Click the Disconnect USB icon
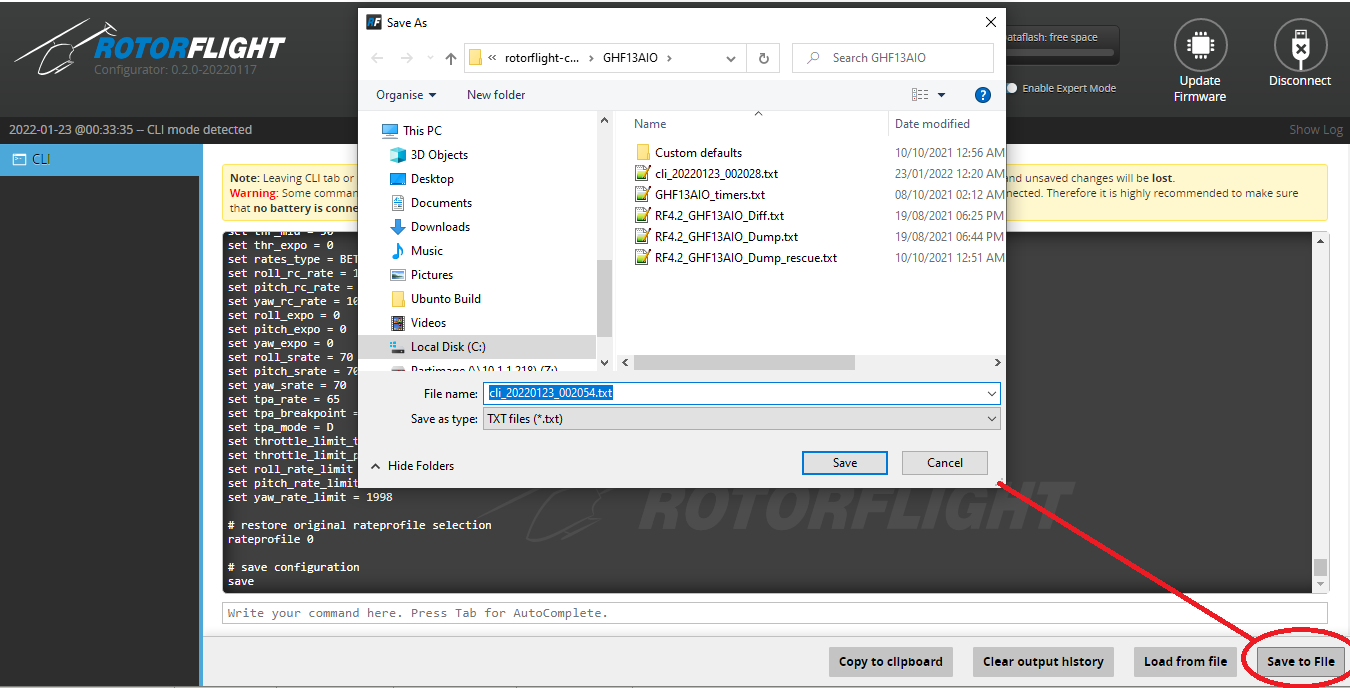Screen dimensions: 1350x688 click(1299, 46)
